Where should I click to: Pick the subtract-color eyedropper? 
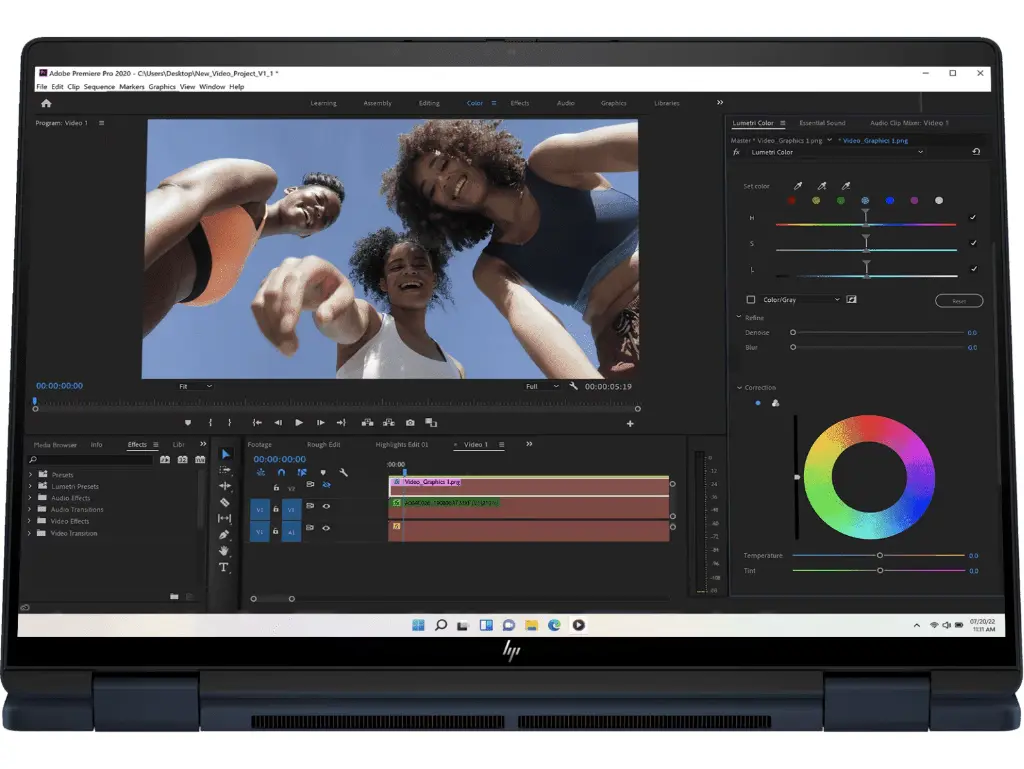coord(846,186)
